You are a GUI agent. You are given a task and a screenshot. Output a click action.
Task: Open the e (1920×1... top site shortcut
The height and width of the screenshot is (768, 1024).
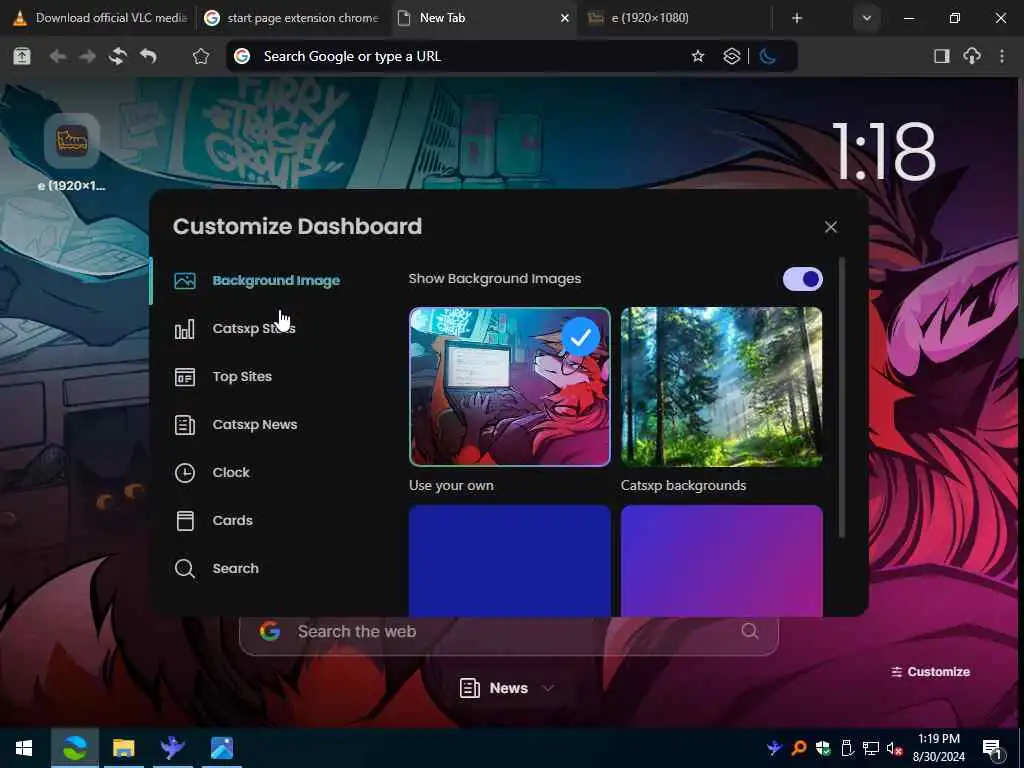tap(72, 153)
